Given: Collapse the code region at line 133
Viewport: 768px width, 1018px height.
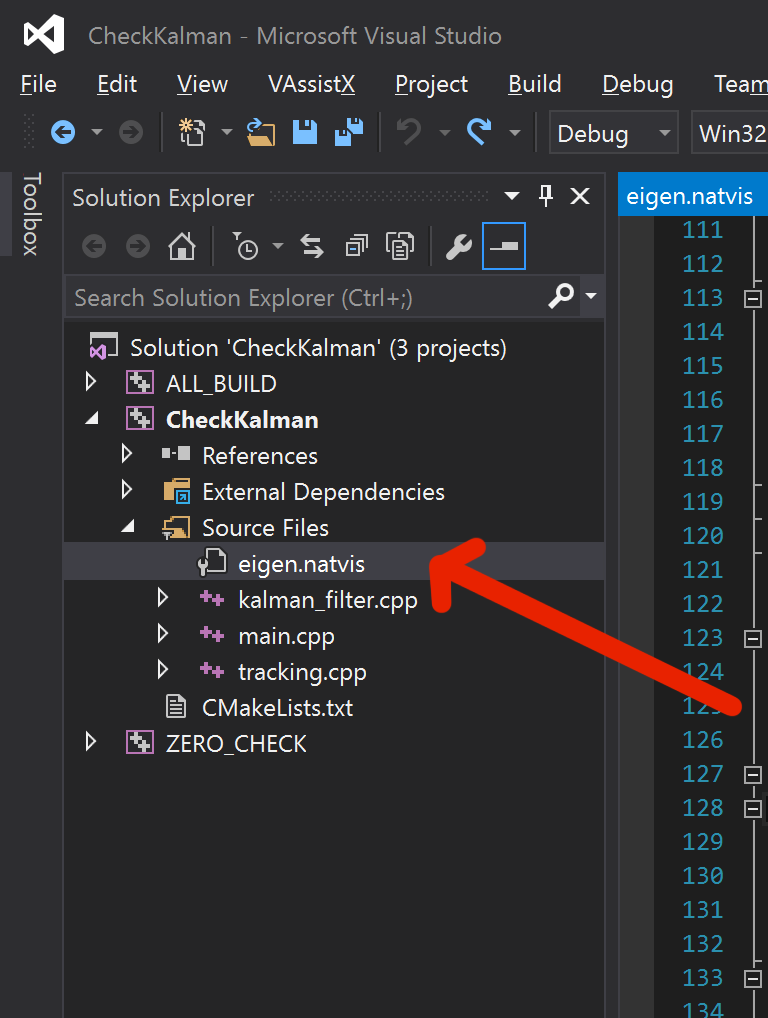Looking at the screenshot, I should pyautogui.click(x=752, y=978).
